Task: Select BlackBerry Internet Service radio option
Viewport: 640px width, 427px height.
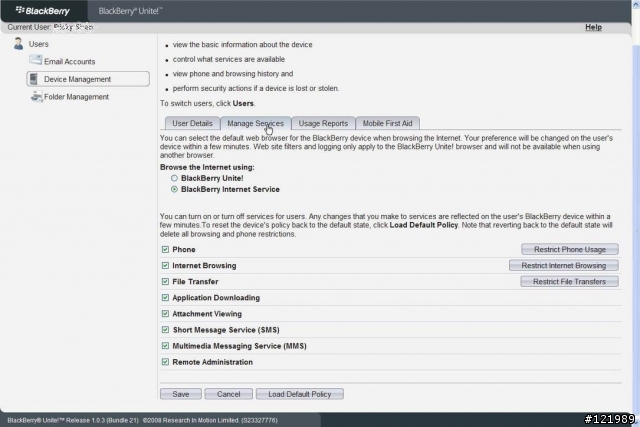Action: (x=174, y=189)
